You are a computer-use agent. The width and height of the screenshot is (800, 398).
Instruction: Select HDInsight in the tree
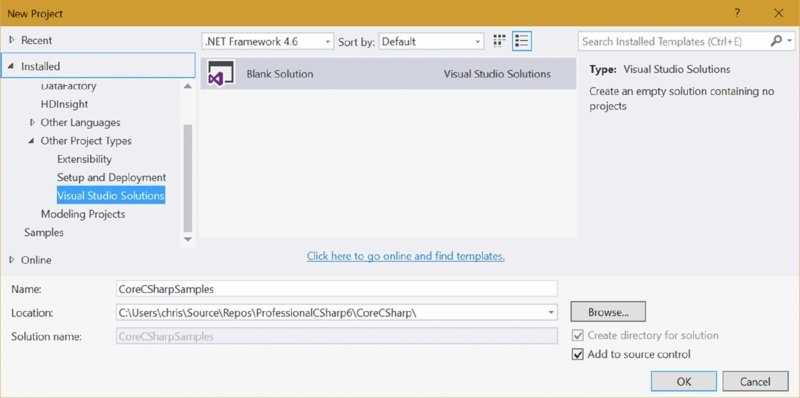tap(64, 104)
